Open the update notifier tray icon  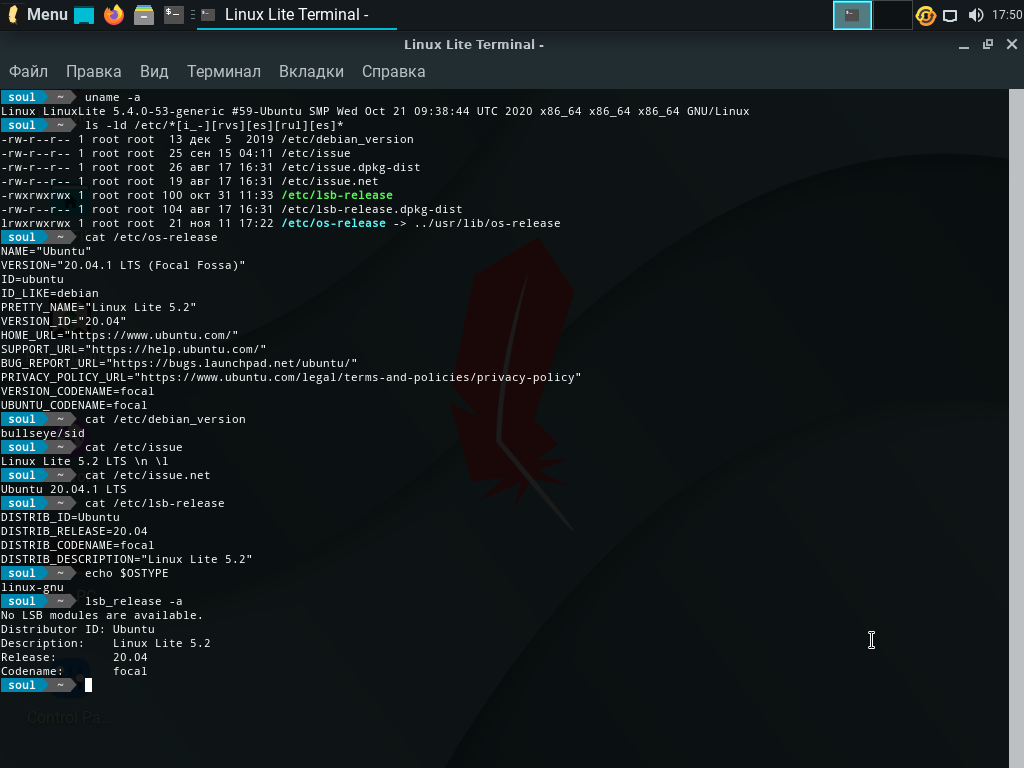(x=925, y=15)
